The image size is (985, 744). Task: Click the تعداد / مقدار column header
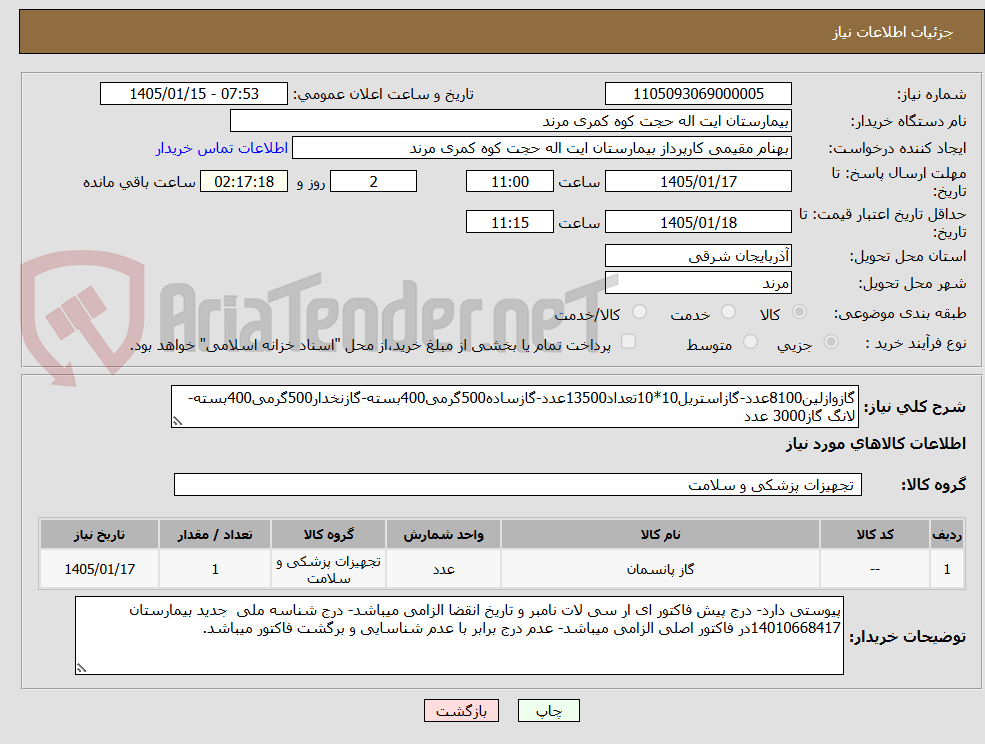[x=215, y=534]
